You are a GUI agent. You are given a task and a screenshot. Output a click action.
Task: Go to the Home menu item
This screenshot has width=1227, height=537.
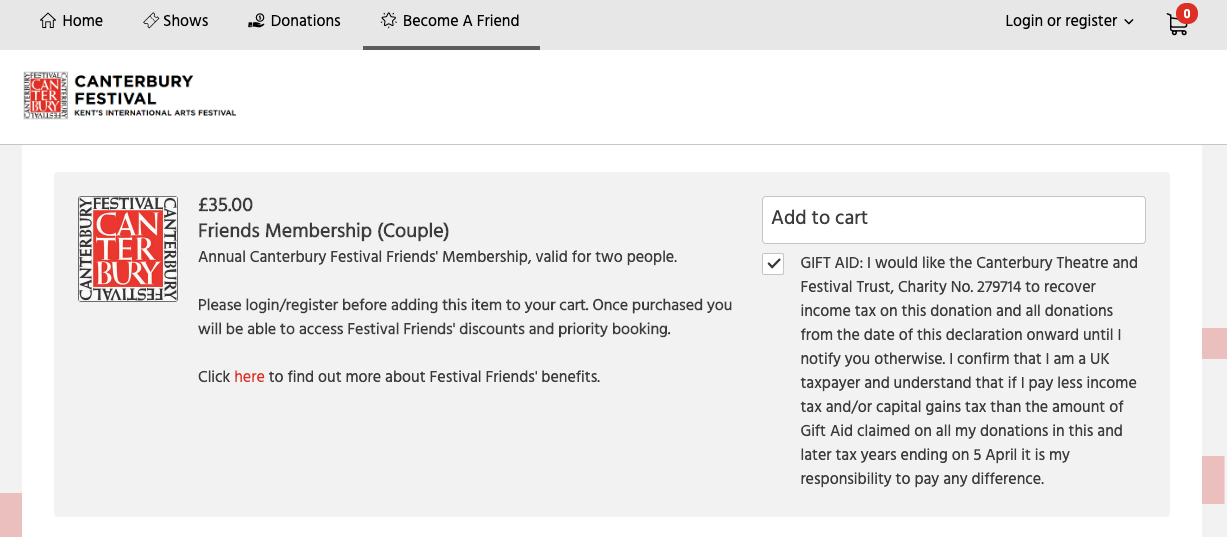coord(71,21)
